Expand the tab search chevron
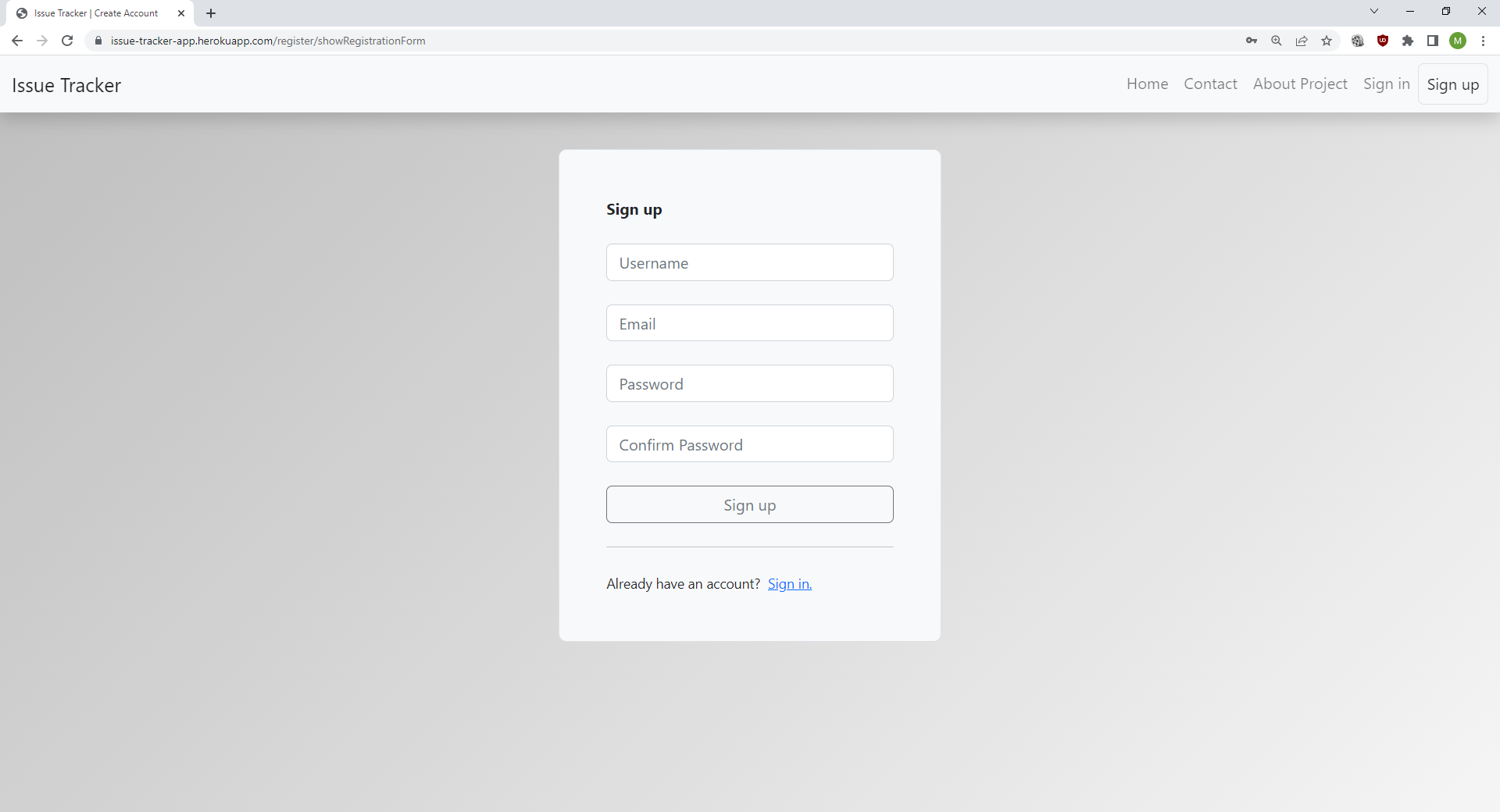This screenshot has width=1500, height=812. tap(1374, 12)
